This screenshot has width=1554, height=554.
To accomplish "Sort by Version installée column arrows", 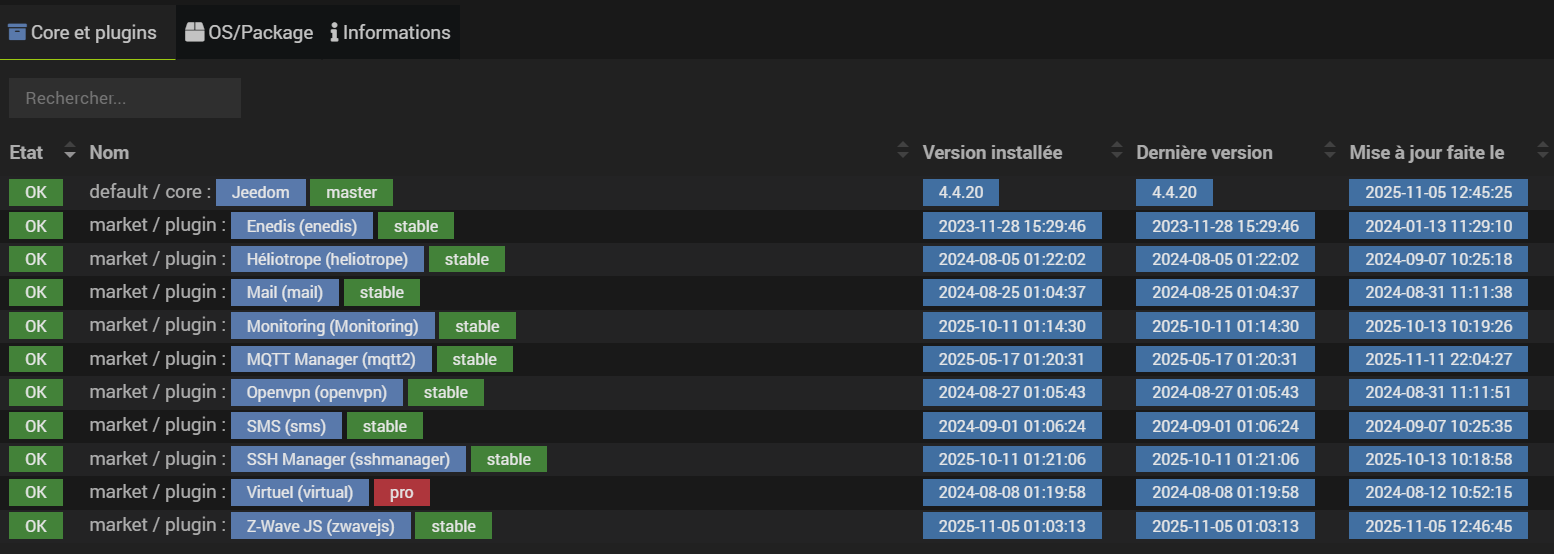I will pos(1117,152).
